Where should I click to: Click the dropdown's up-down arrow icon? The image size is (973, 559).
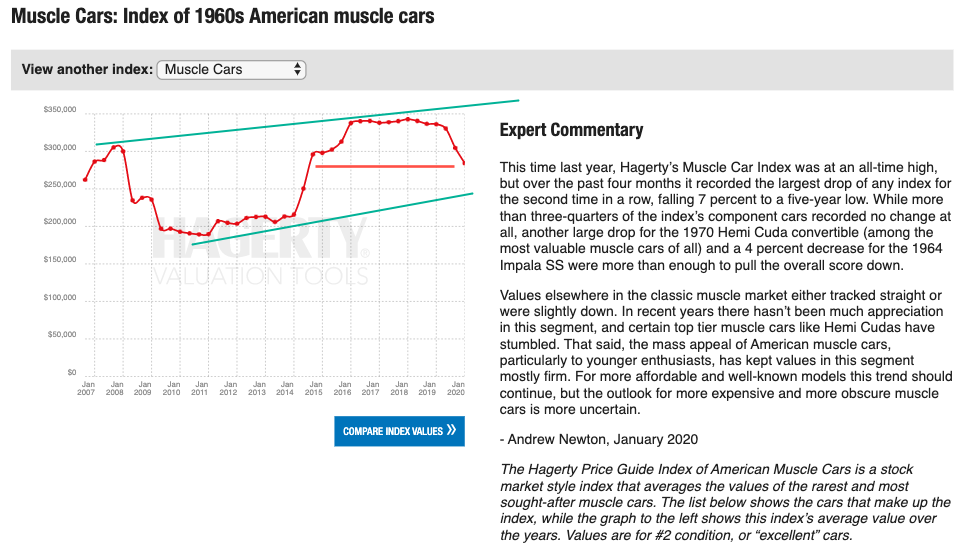pos(297,70)
